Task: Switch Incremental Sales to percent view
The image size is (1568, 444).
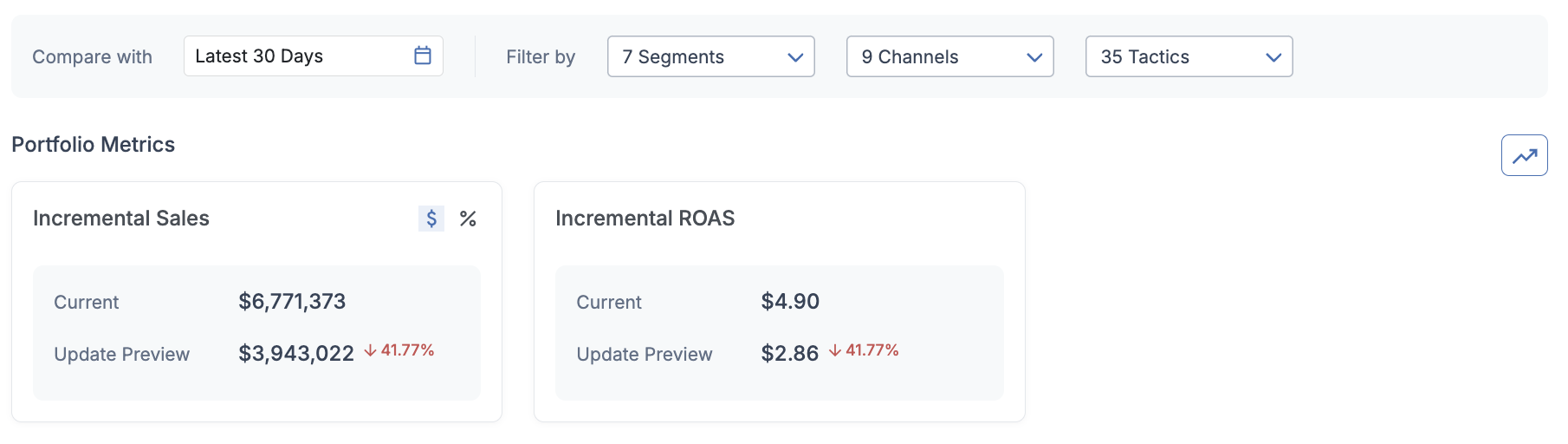Action: point(468,219)
